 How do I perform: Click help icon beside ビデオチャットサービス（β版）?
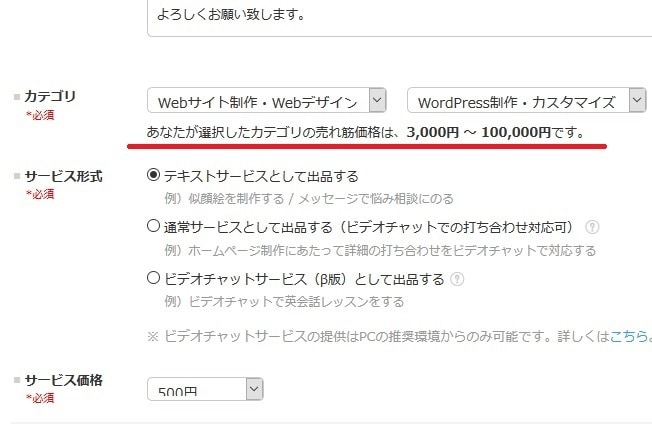point(457,279)
